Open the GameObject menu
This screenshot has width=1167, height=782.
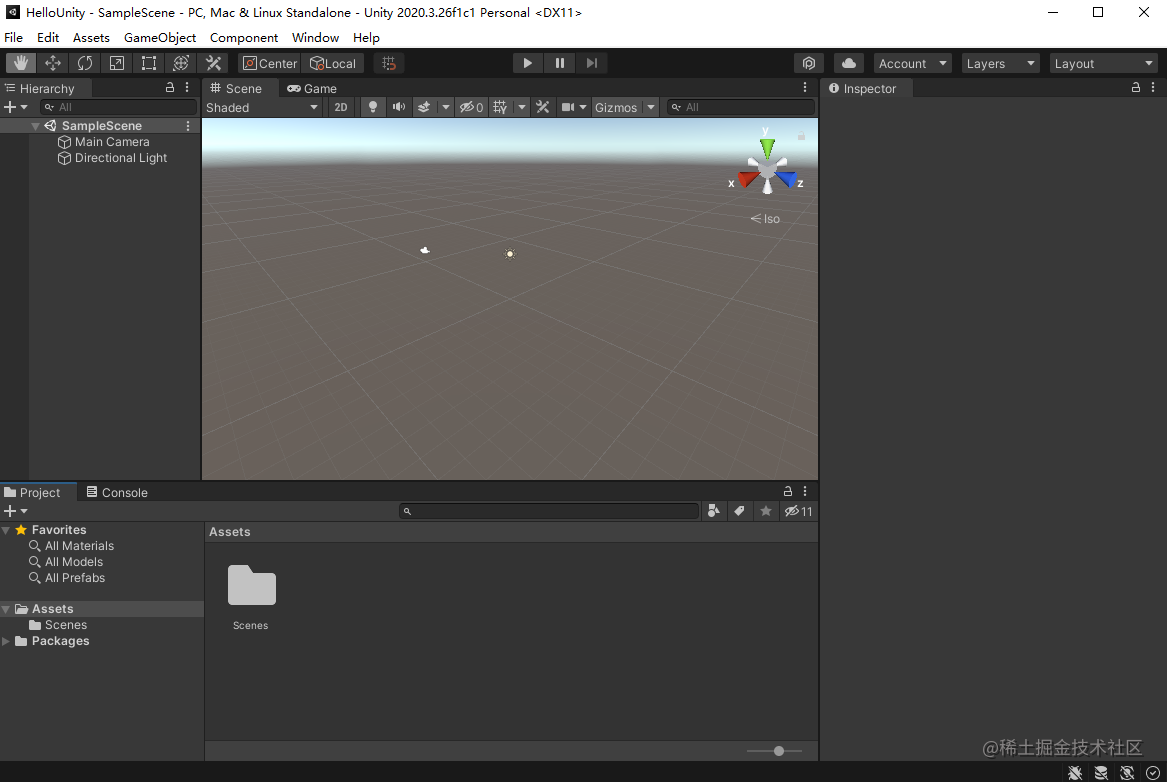click(x=160, y=37)
